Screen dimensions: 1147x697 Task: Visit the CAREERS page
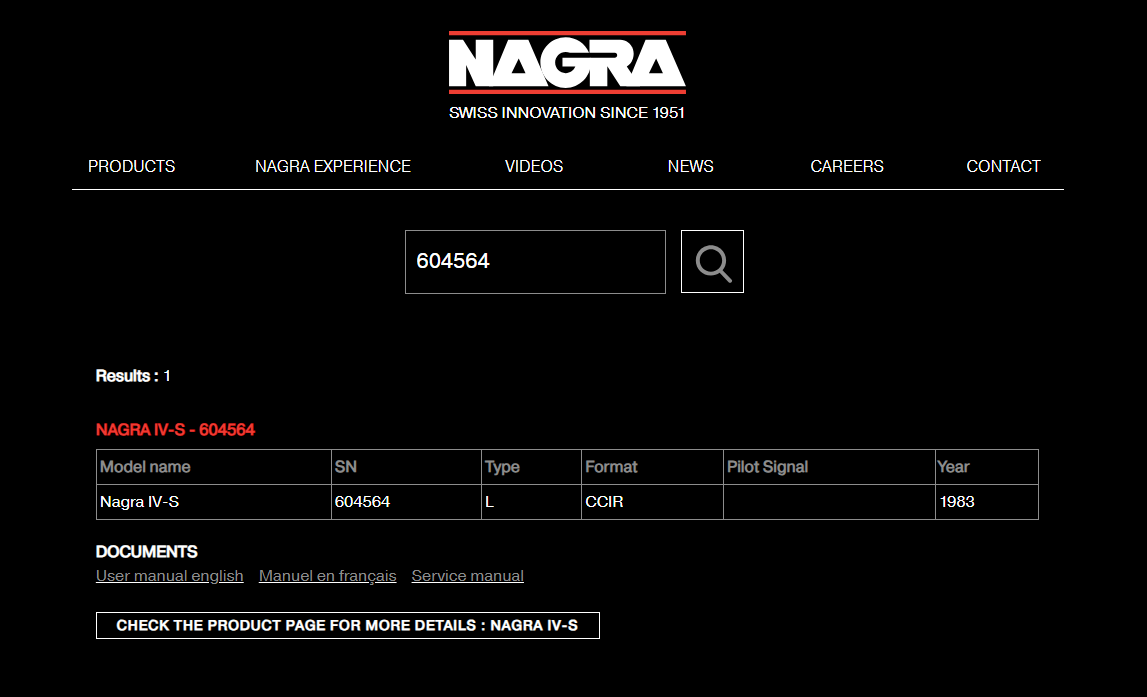click(x=847, y=167)
